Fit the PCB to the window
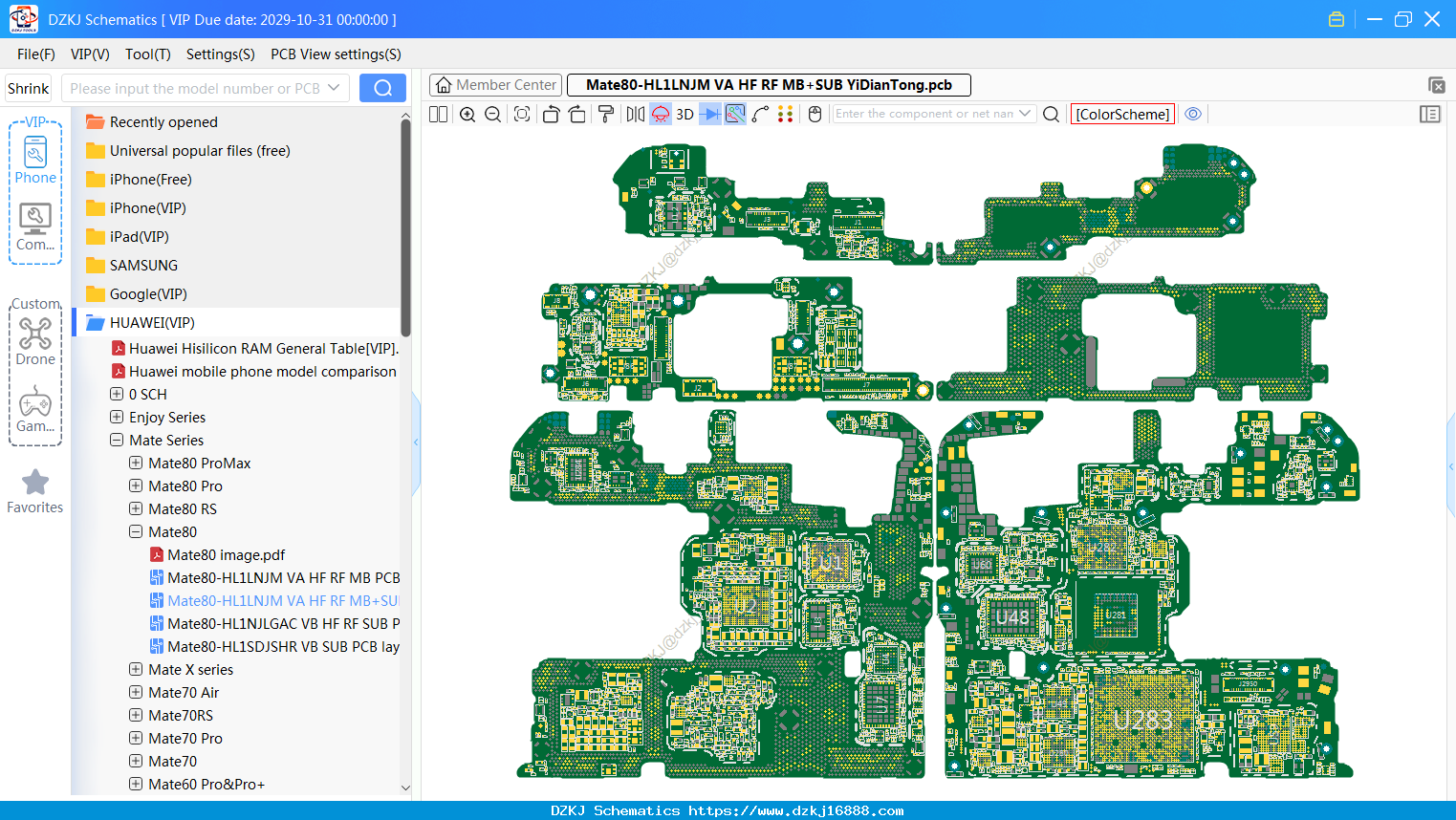 [x=522, y=115]
